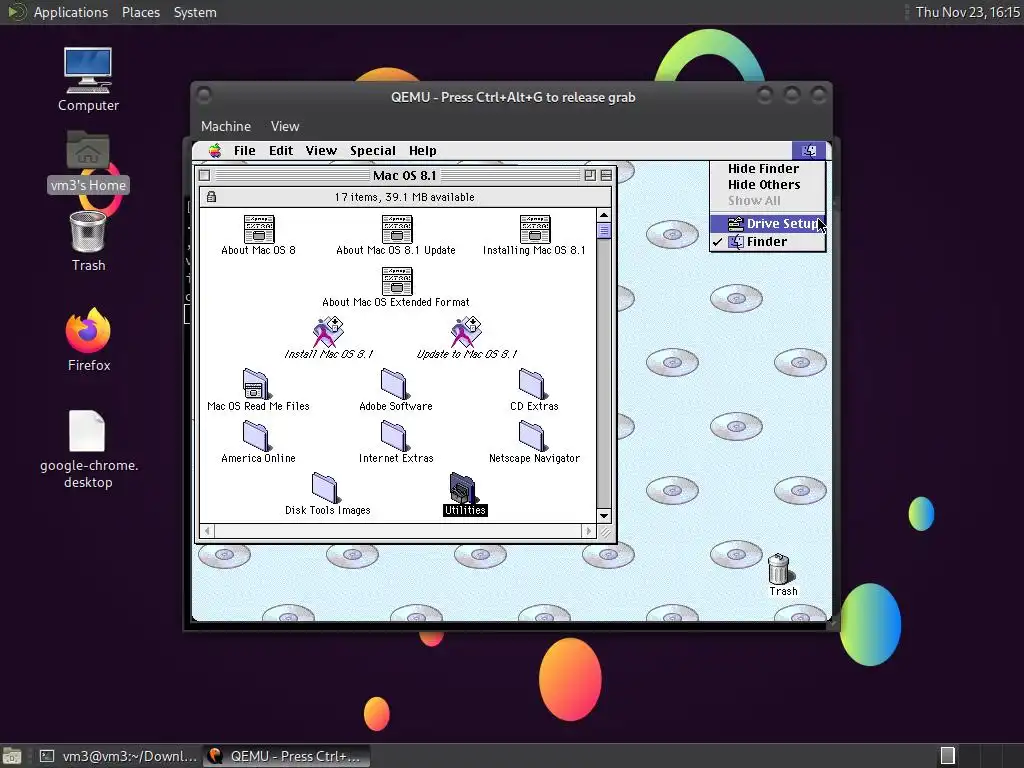Open the Finder Help menu
Screen dimensions: 1024x768
point(423,151)
